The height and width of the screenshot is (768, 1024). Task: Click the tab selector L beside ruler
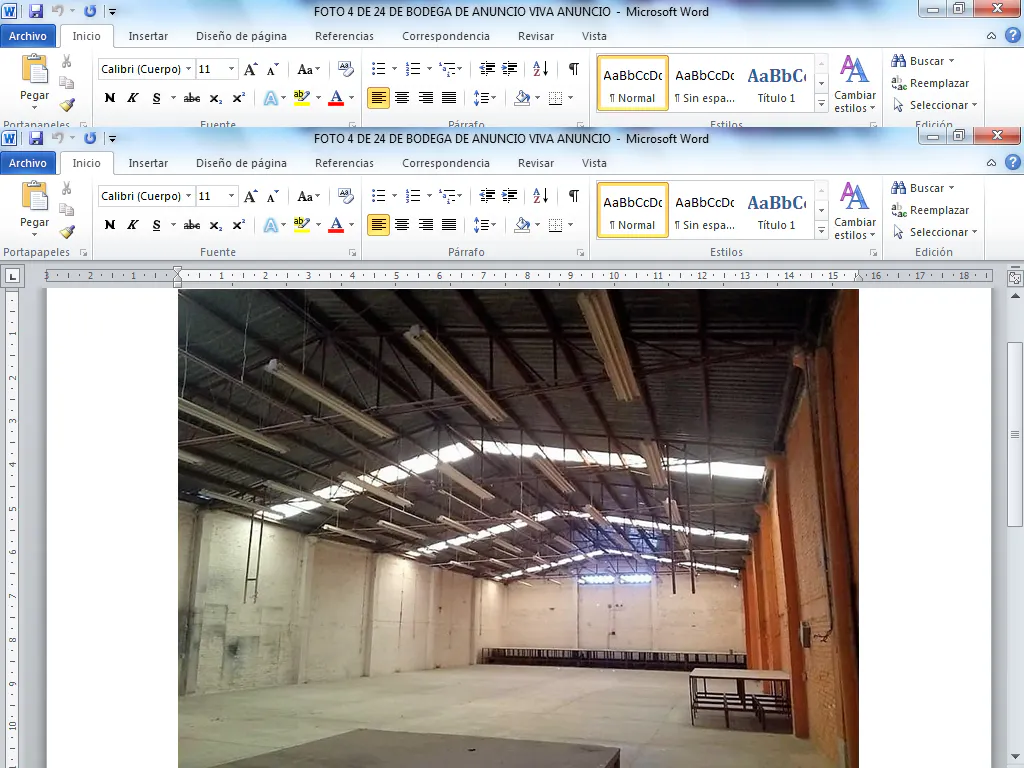pyautogui.click(x=12, y=276)
